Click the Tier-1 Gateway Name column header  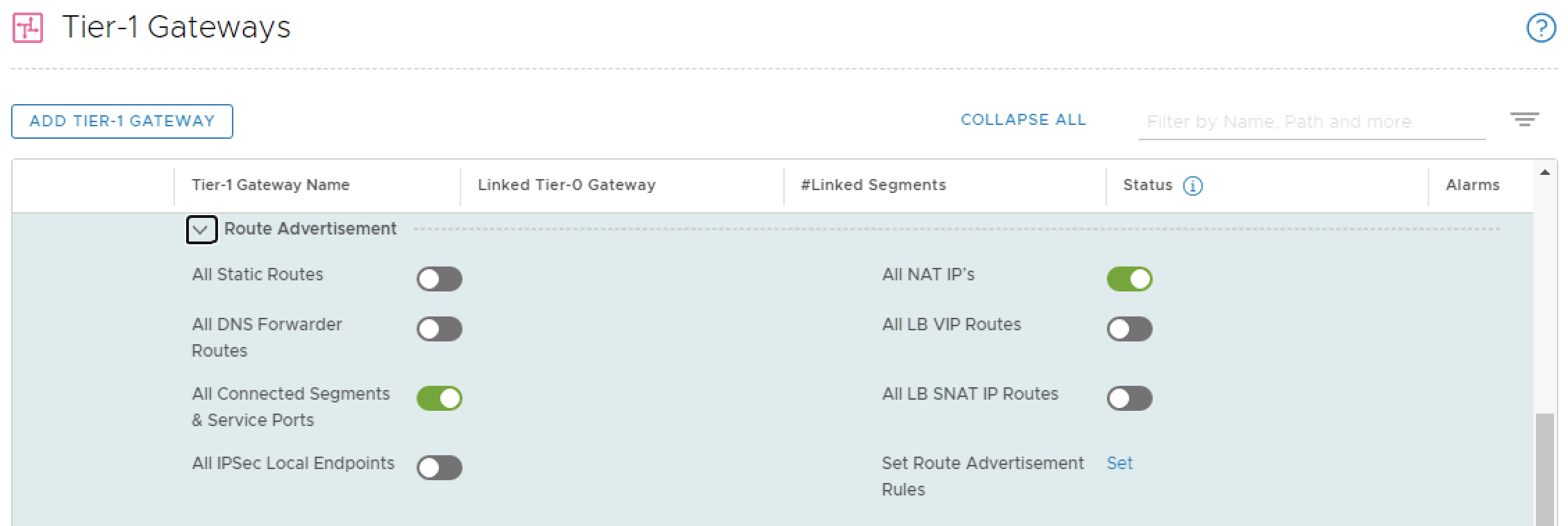271,185
